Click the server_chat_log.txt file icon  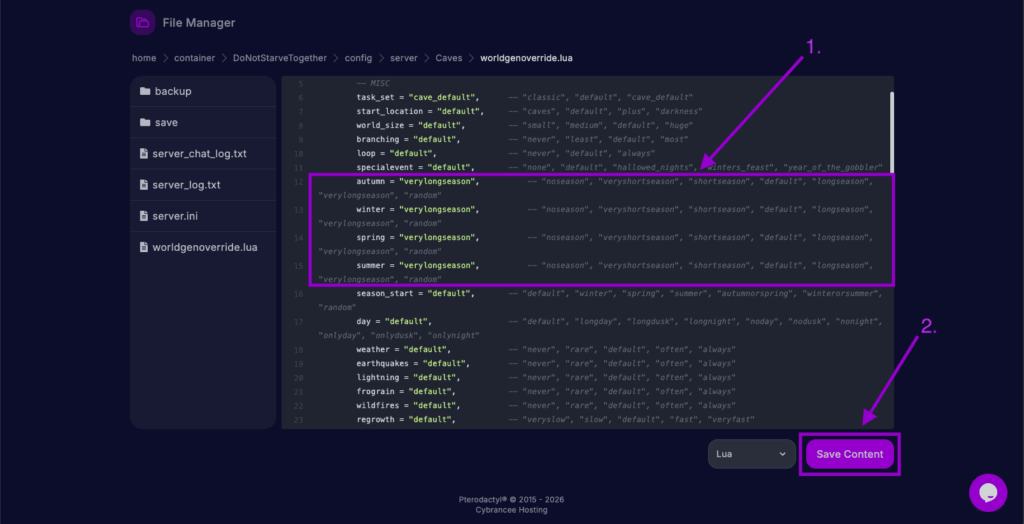[x=144, y=154]
